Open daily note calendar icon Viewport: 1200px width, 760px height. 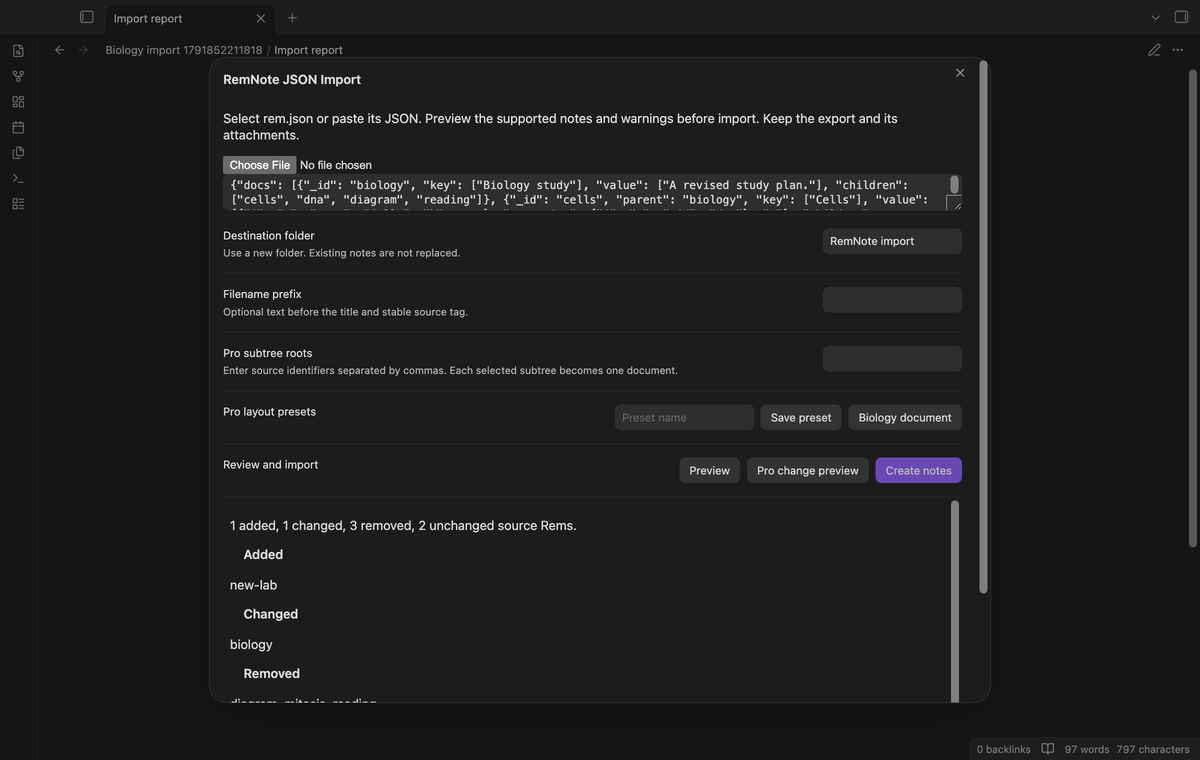coord(18,127)
